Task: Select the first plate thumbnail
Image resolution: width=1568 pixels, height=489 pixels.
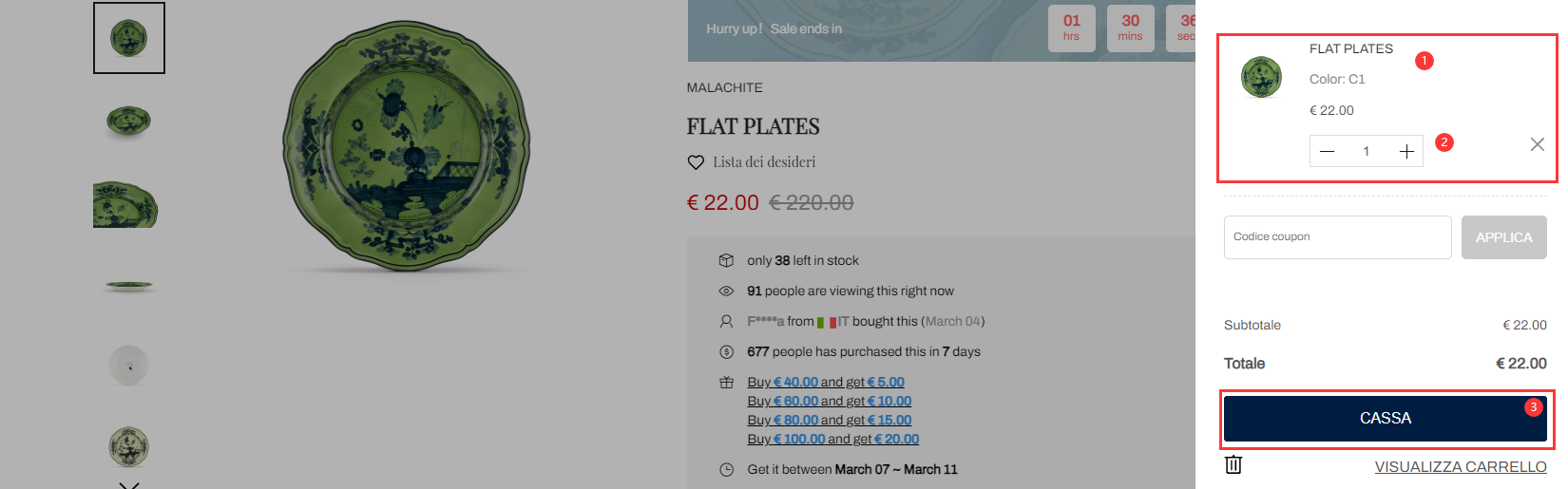Action: point(129,38)
